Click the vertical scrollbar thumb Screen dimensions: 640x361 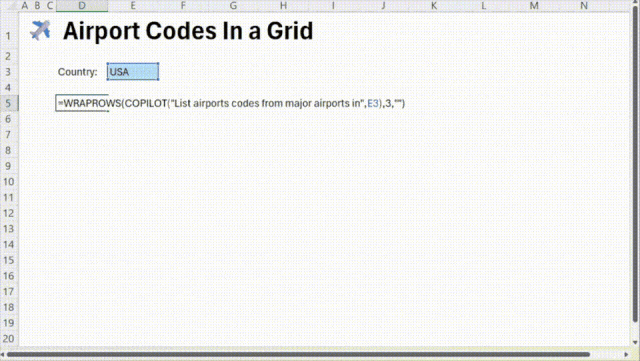(x=635, y=165)
